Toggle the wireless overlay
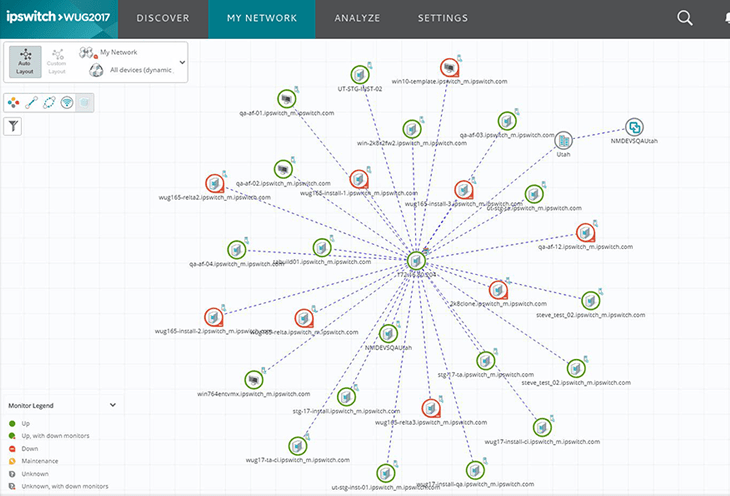Screen dimensions: 730x496 click(67, 102)
